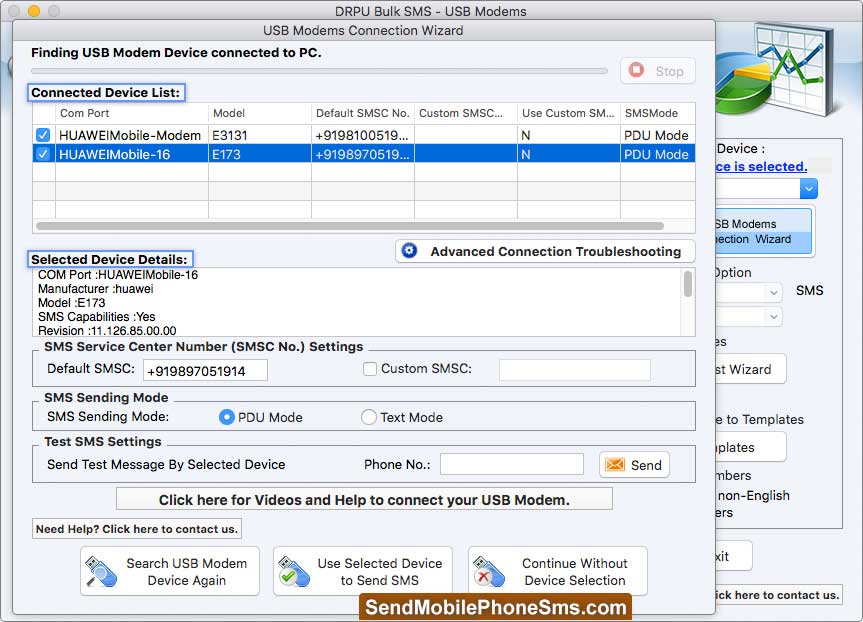Click the gear icon for Advanced Troubleshooting

click(409, 250)
